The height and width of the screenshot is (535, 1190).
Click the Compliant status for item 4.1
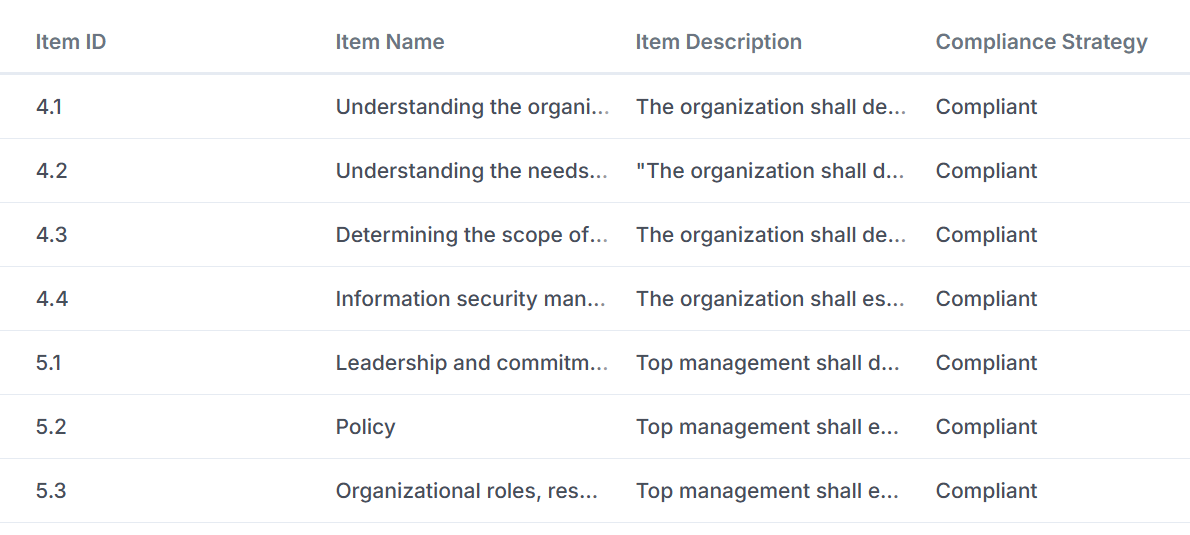tap(986, 107)
